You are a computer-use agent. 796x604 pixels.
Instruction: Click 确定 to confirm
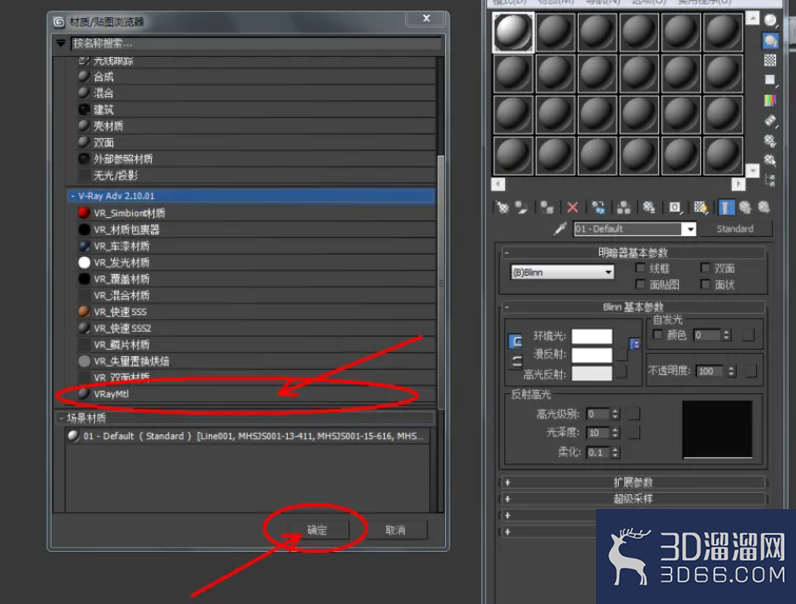point(317,530)
